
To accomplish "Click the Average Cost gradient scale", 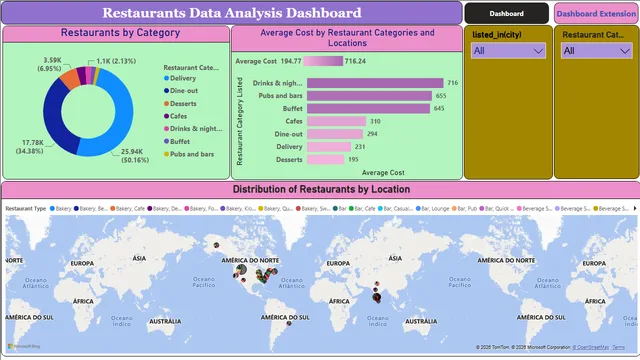I will pos(323,61).
